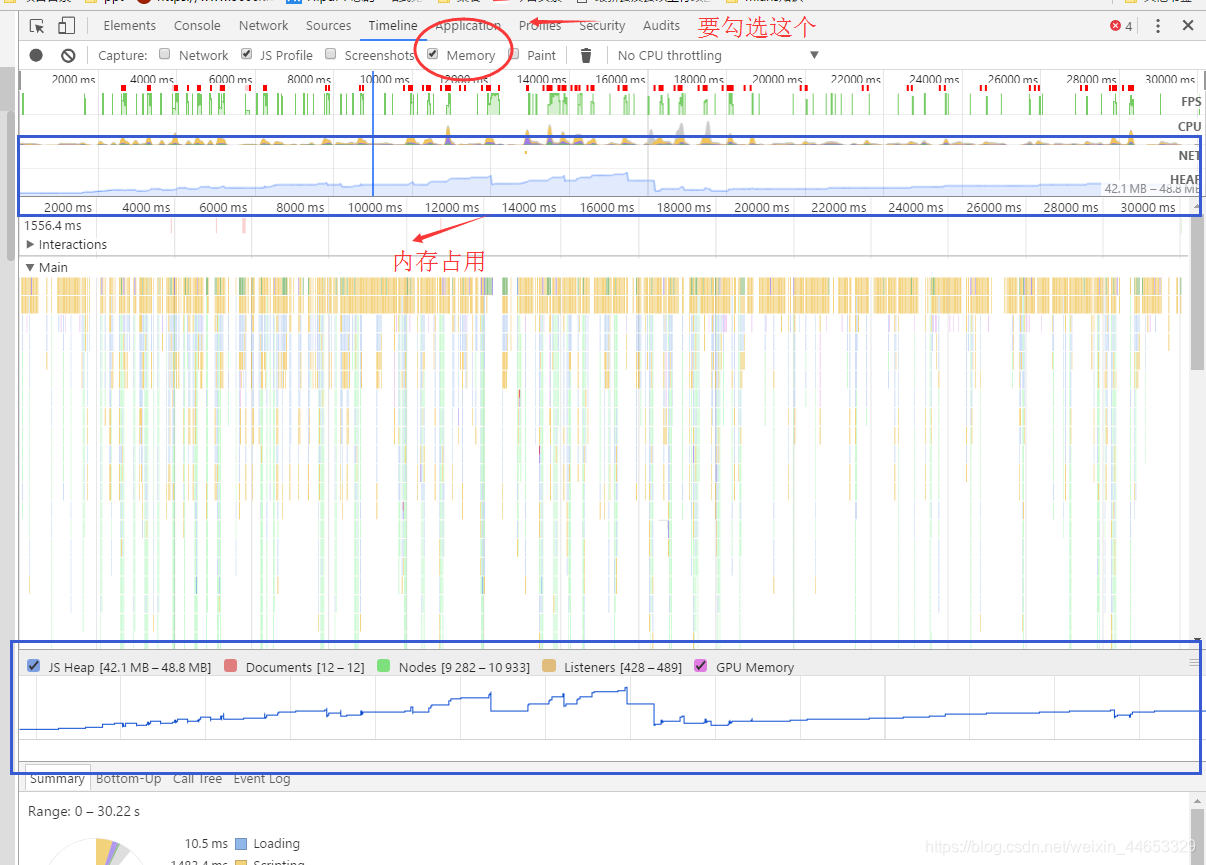This screenshot has width=1206, height=865.
Task: Click the CPU overview row label
Action: [1190, 127]
